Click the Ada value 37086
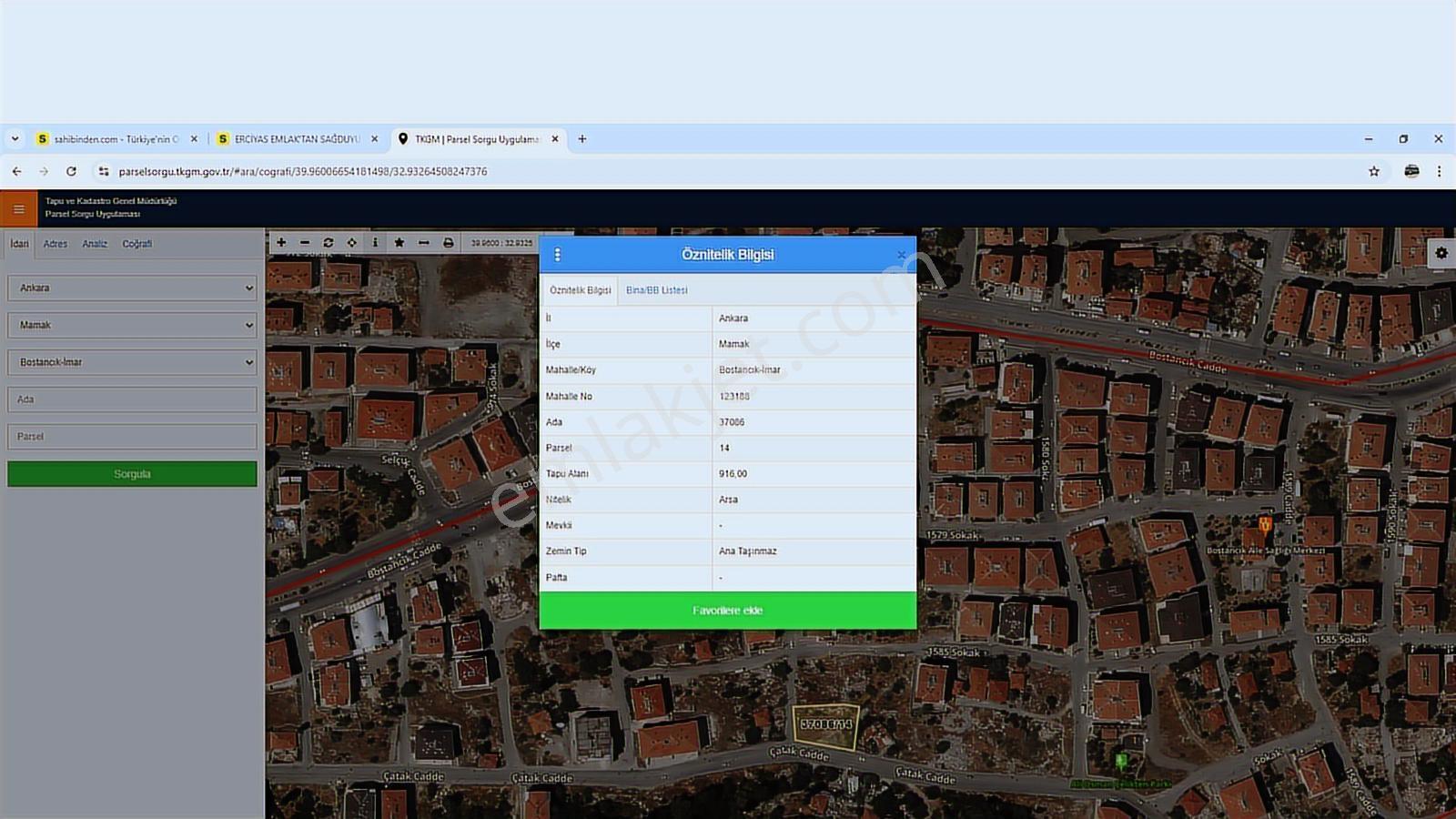 (x=732, y=422)
